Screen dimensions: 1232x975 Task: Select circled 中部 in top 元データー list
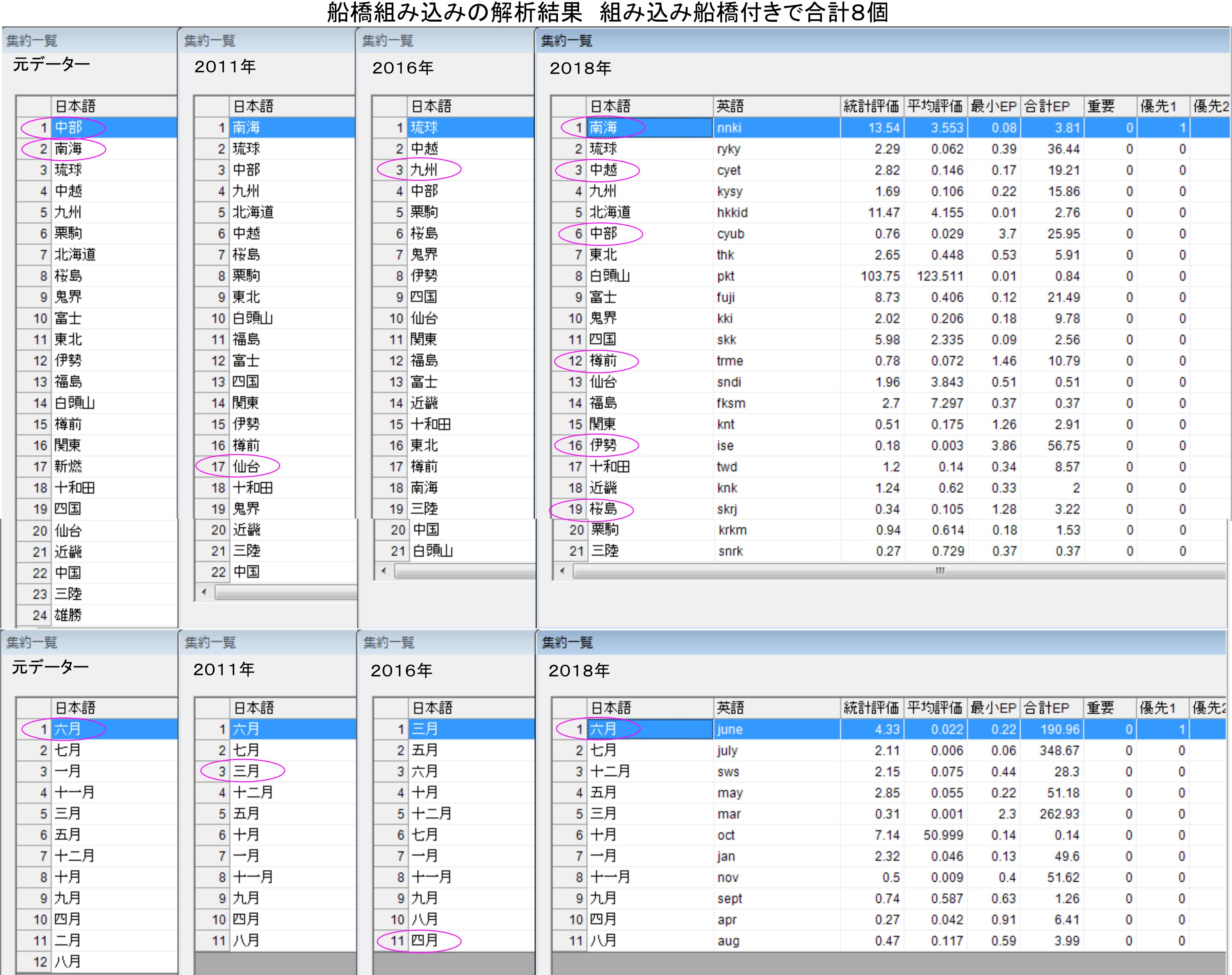pos(68,127)
